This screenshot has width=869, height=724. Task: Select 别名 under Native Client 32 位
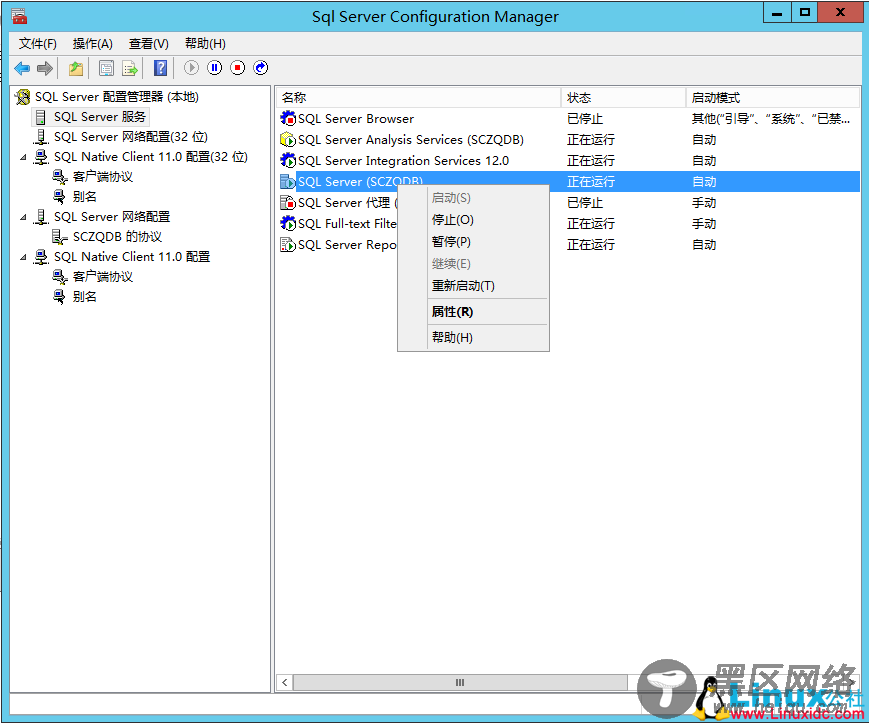tap(84, 197)
